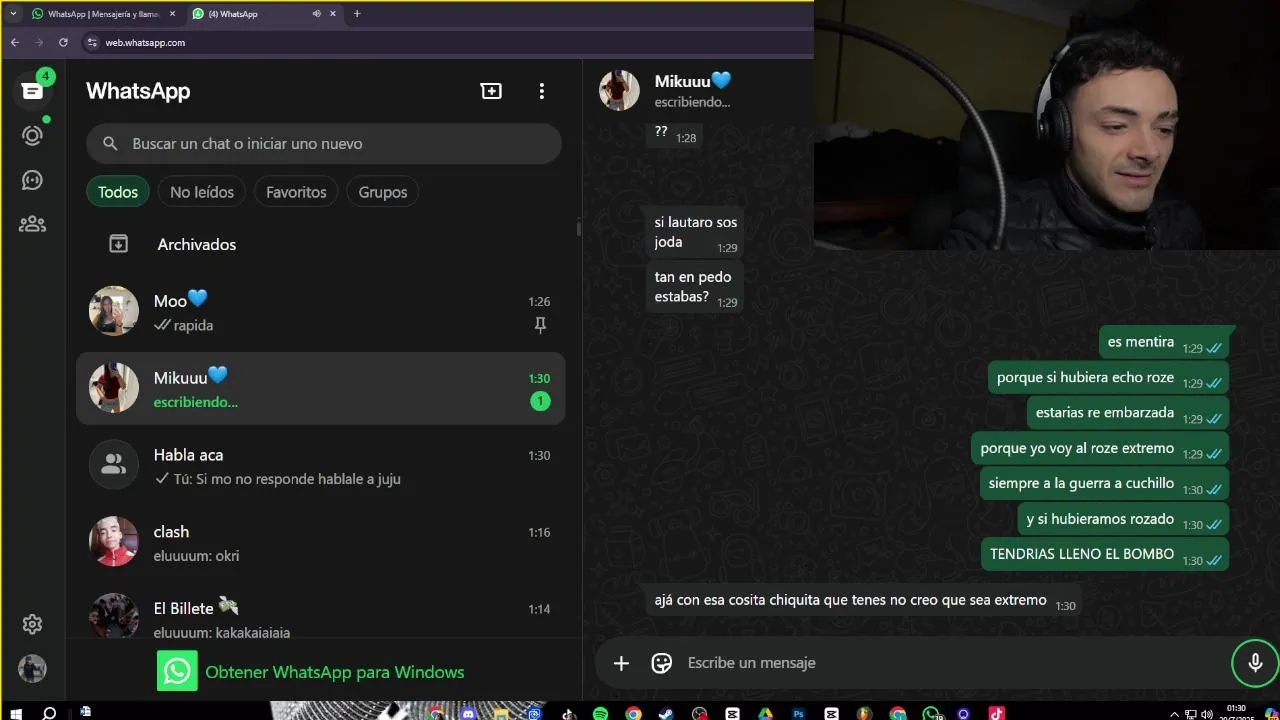Open the Mikuuu chat in the list
Screen dimensions: 1280x720
point(320,388)
